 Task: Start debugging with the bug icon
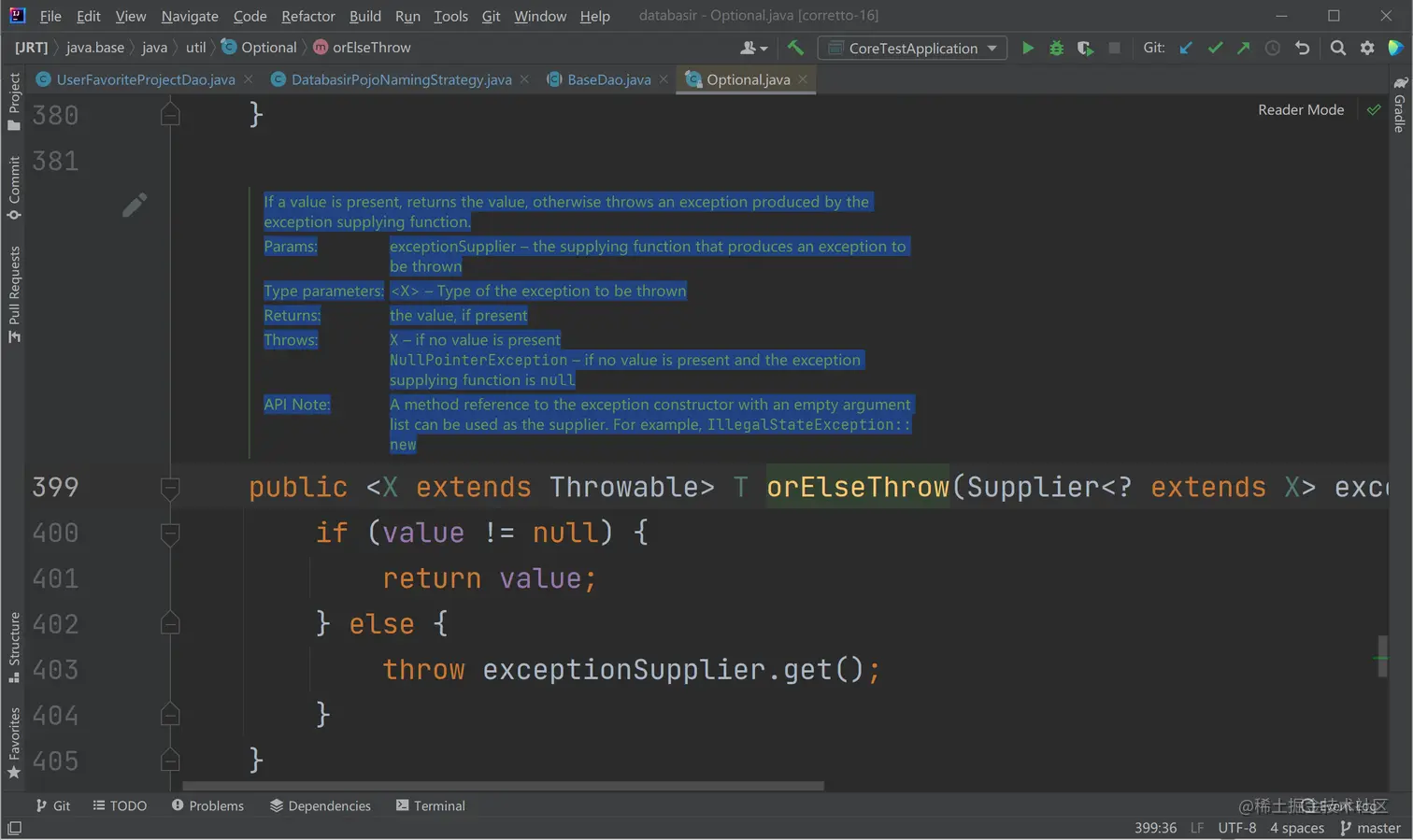(x=1056, y=48)
